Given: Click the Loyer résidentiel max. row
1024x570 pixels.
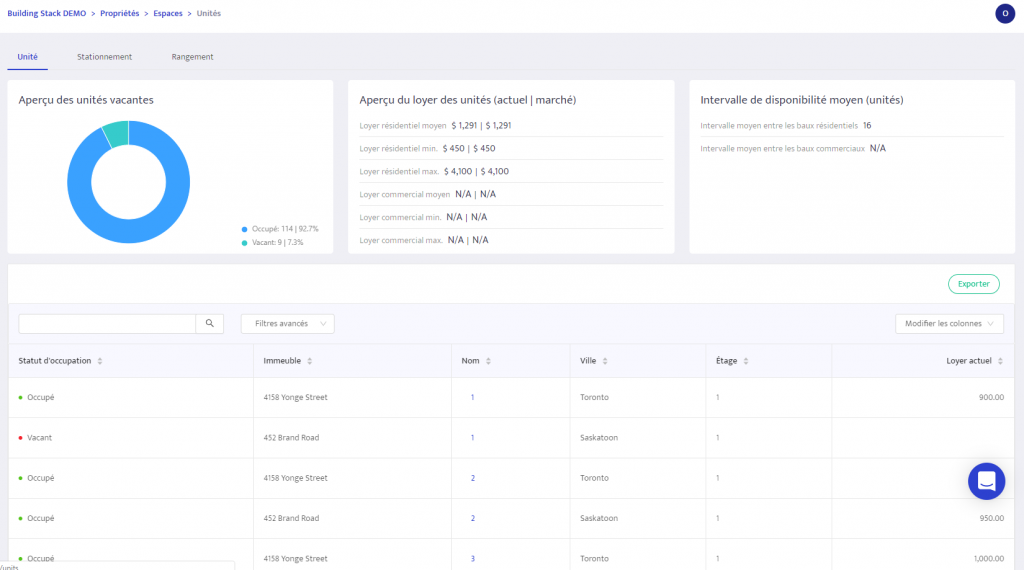Looking at the screenshot, I should 511,171.
